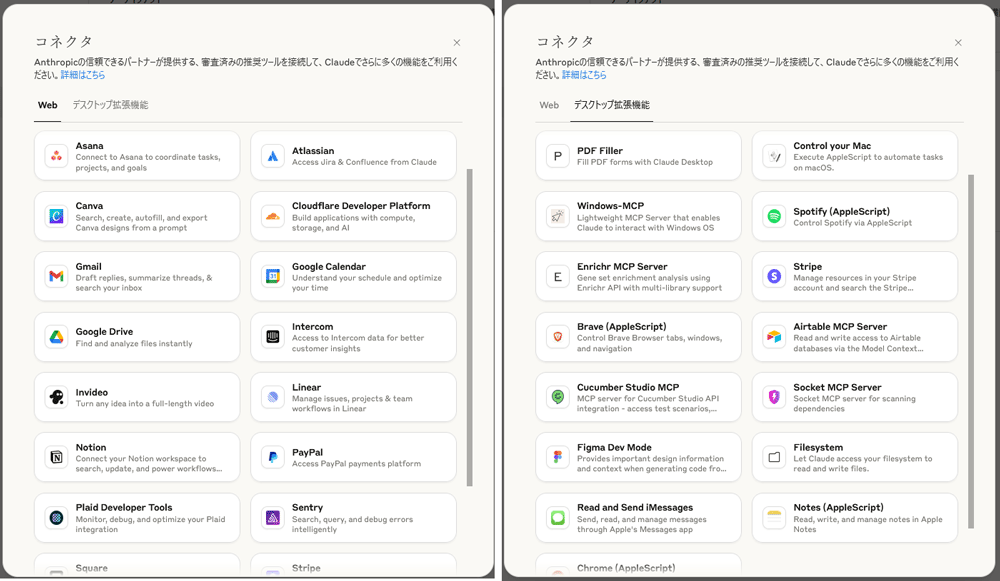Image resolution: width=1000 pixels, height=581 pixels.
Task: Select the Gmail envelope icon
Action: pos(57,277)
